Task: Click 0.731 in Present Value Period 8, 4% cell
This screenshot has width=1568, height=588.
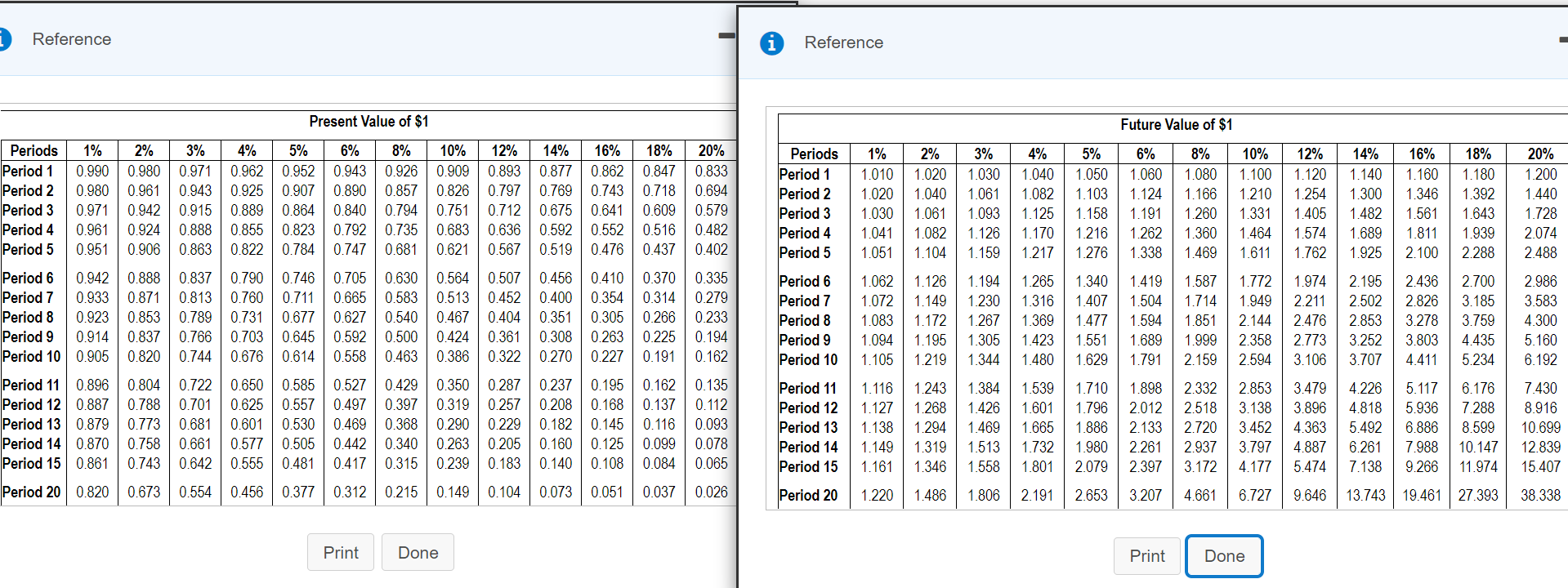Action: click(247, 317)
